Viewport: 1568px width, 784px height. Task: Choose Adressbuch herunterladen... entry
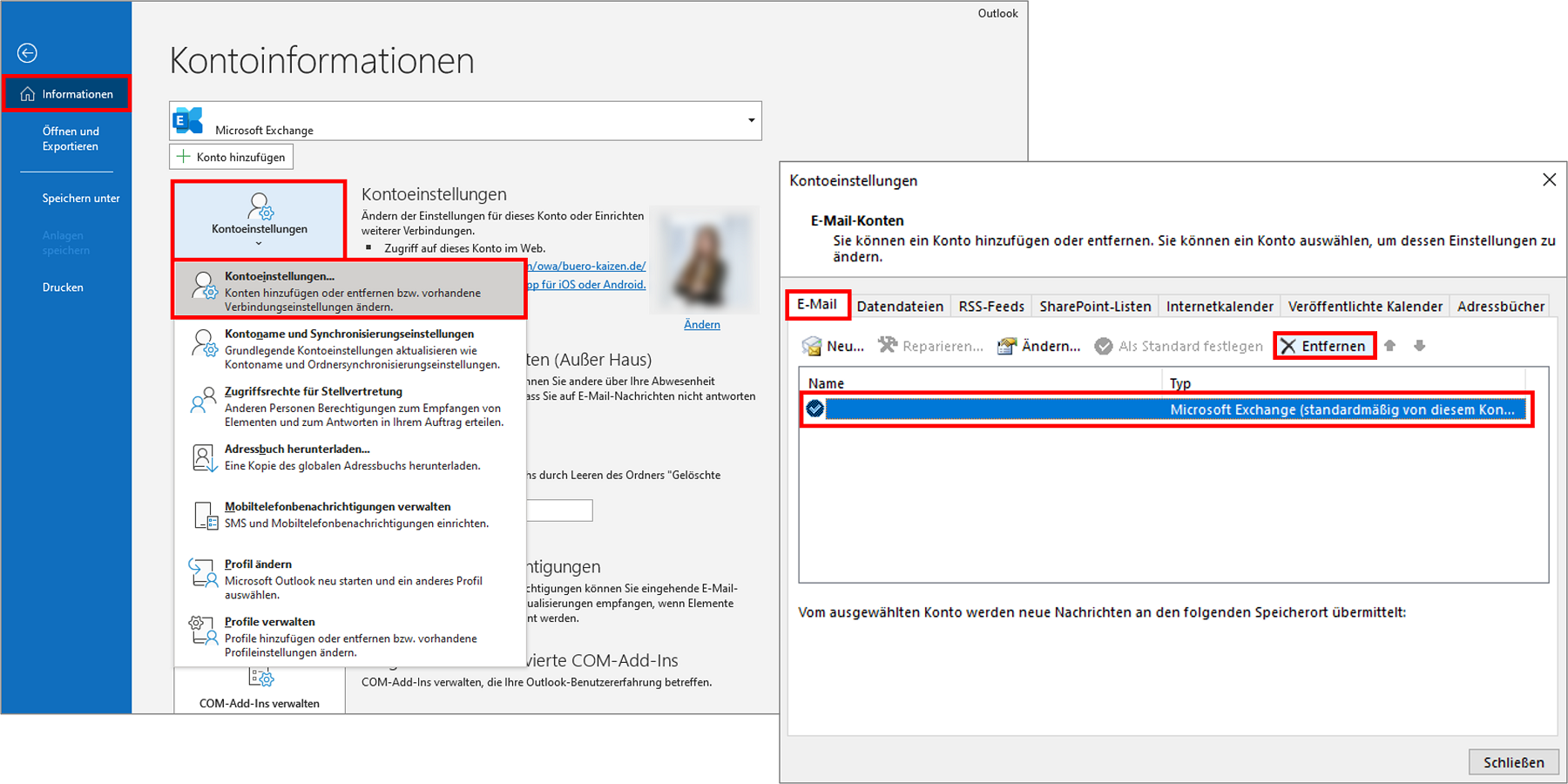click(350, 457)
